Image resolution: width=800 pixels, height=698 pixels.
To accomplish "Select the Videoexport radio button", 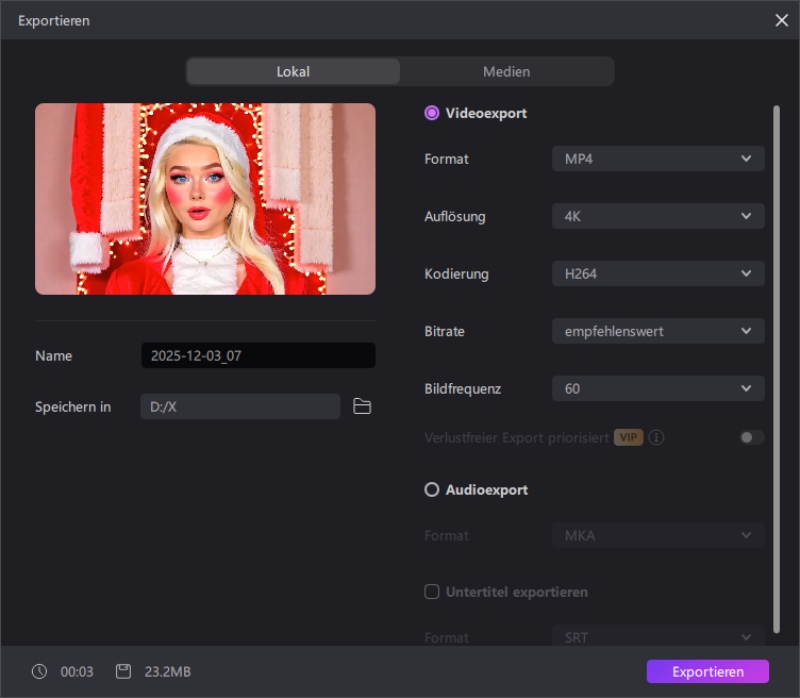I will click(x=431, y=113).
